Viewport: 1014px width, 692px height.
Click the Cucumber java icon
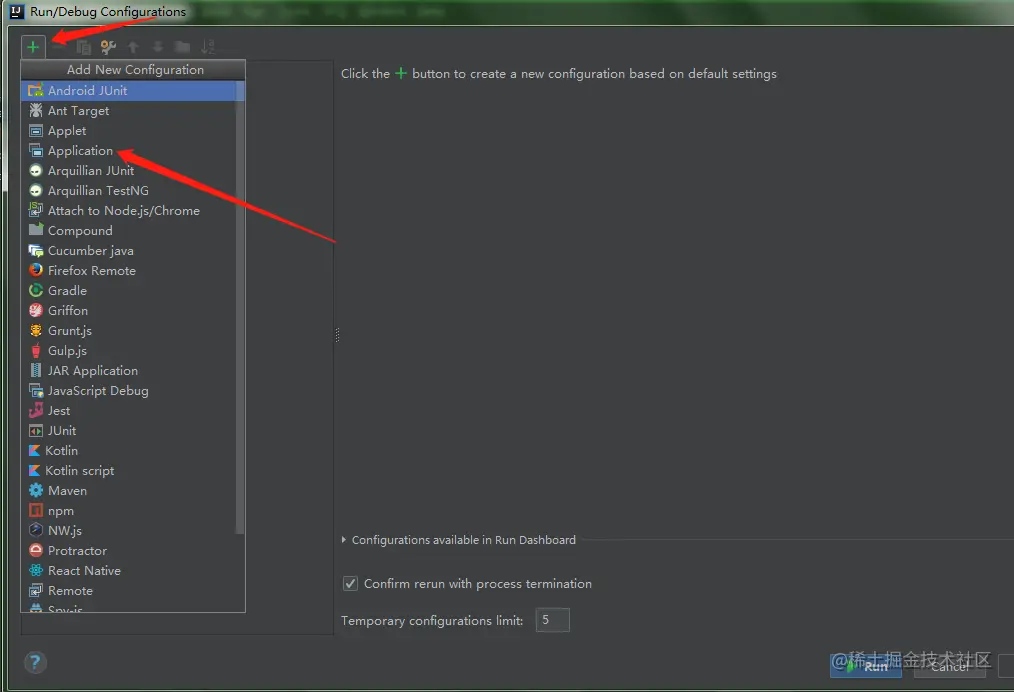point(36,250)
